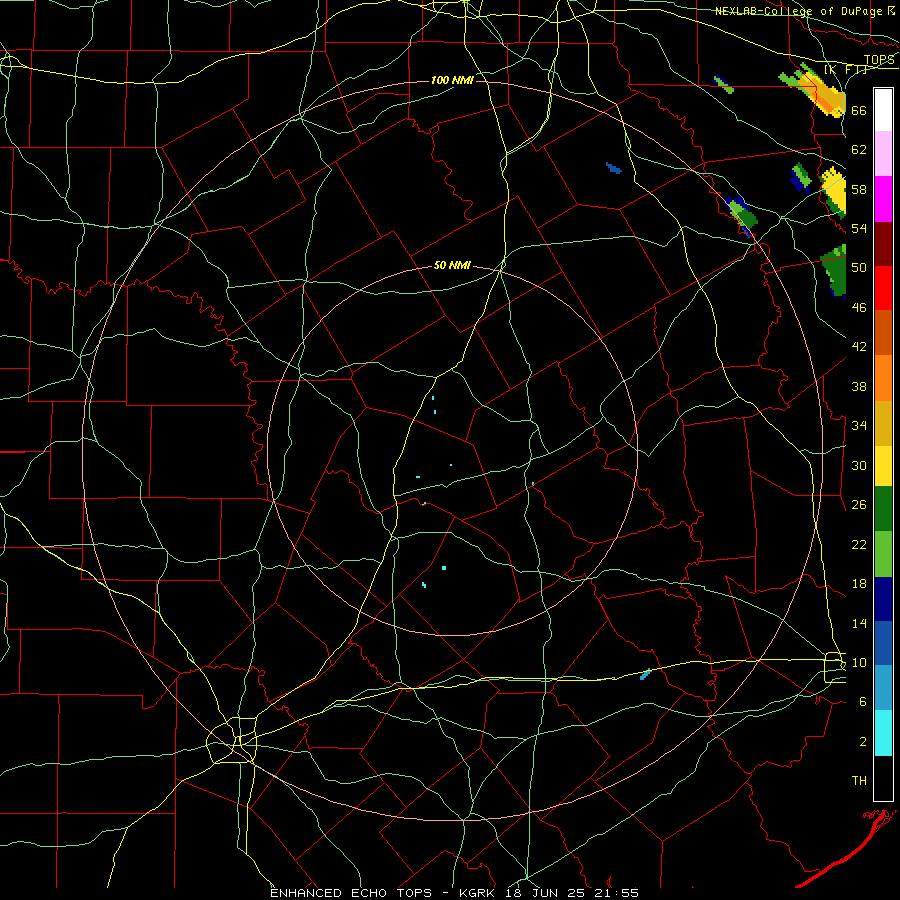Image resolution: width=900 pixels, height=900 pixels.
Task: Click the dark orange legend swatch
Action: coord(883,333)
